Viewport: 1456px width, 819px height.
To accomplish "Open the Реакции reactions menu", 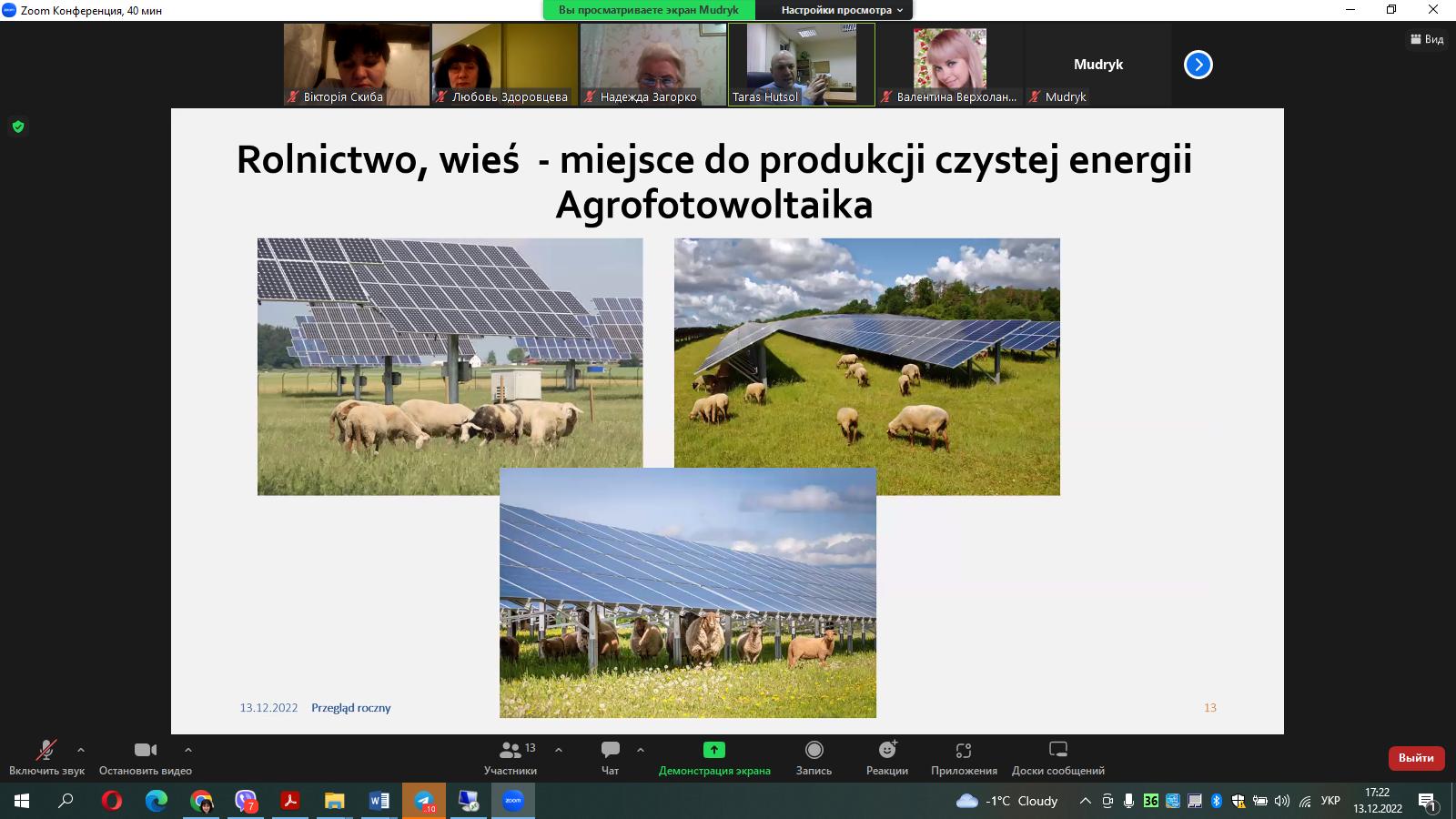I will point(887,758).
